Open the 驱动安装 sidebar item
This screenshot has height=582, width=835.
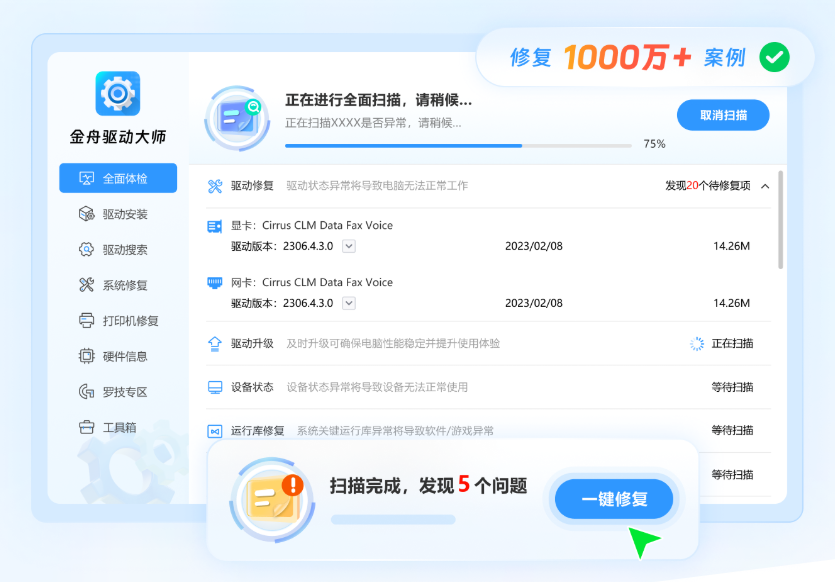(118, 214)
